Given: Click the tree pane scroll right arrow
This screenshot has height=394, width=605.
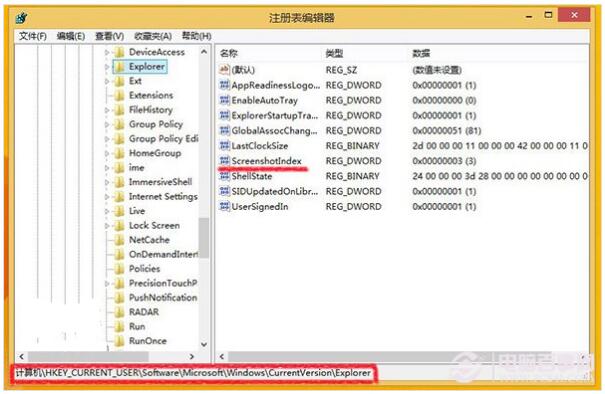Looking at the screenshot, I should tap(192, 357).
